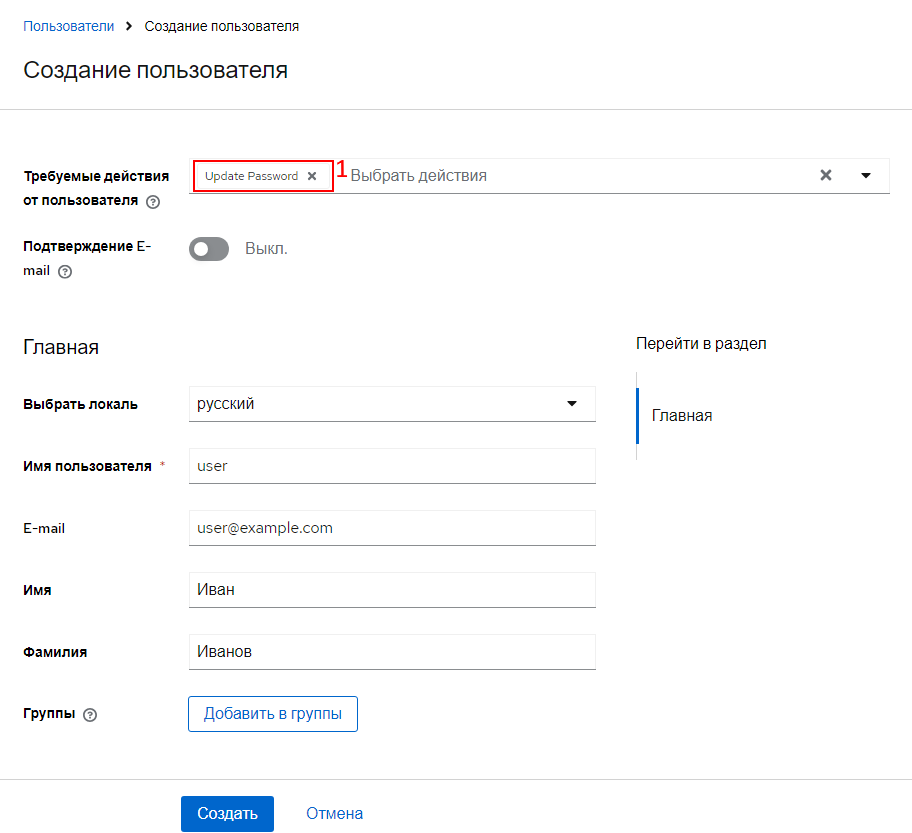This screenshot has width=912, height=833.
Task: Toggle the Подтверждение E-mail switch
Action: pos(209,249)
